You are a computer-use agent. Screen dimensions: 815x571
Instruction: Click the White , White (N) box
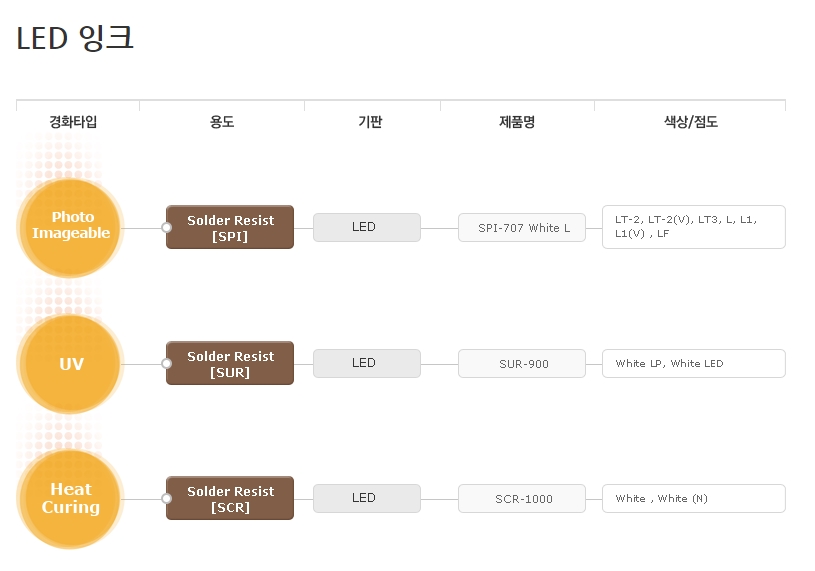693,499
